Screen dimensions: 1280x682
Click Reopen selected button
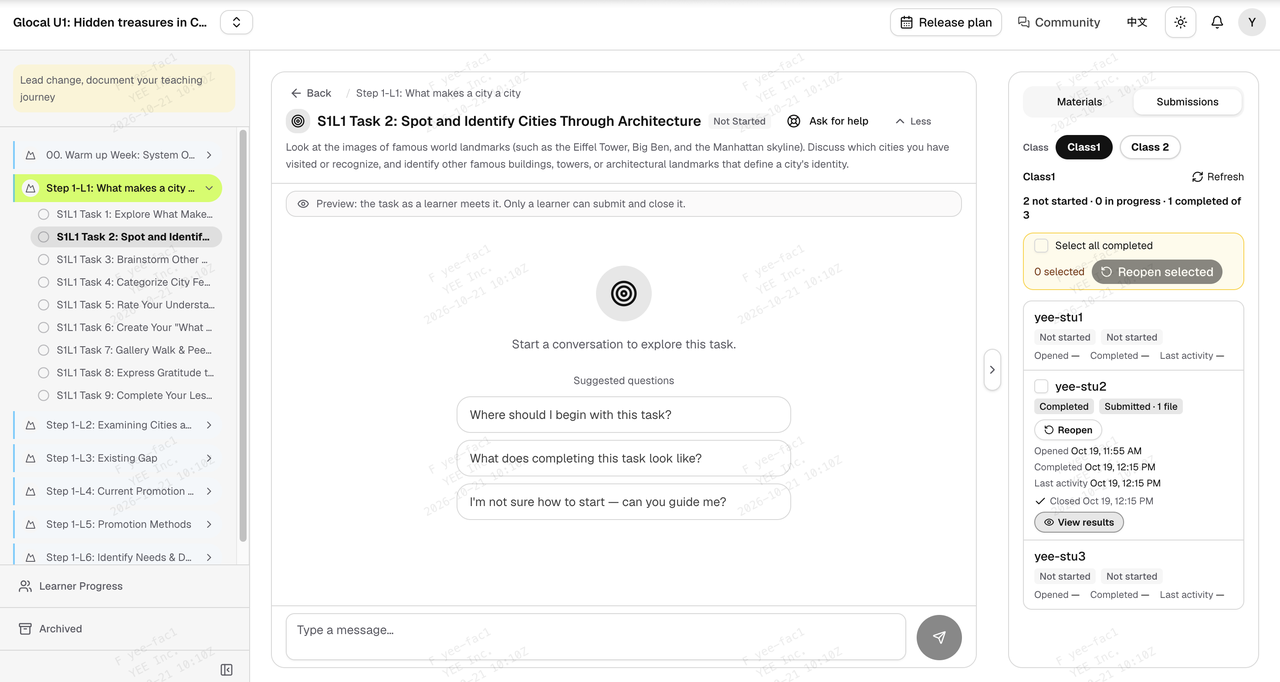pos(1157,272)
